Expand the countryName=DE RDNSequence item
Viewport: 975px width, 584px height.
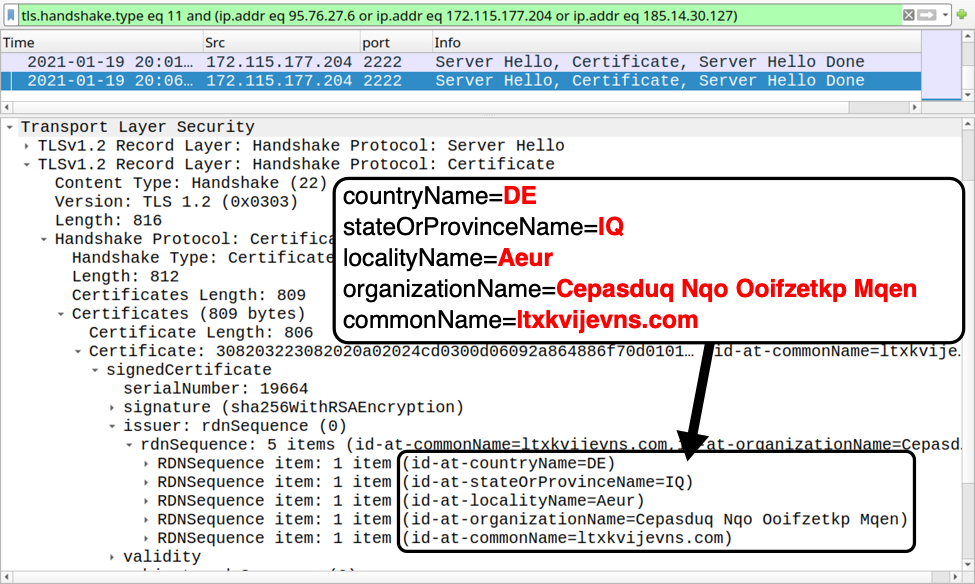146,463
